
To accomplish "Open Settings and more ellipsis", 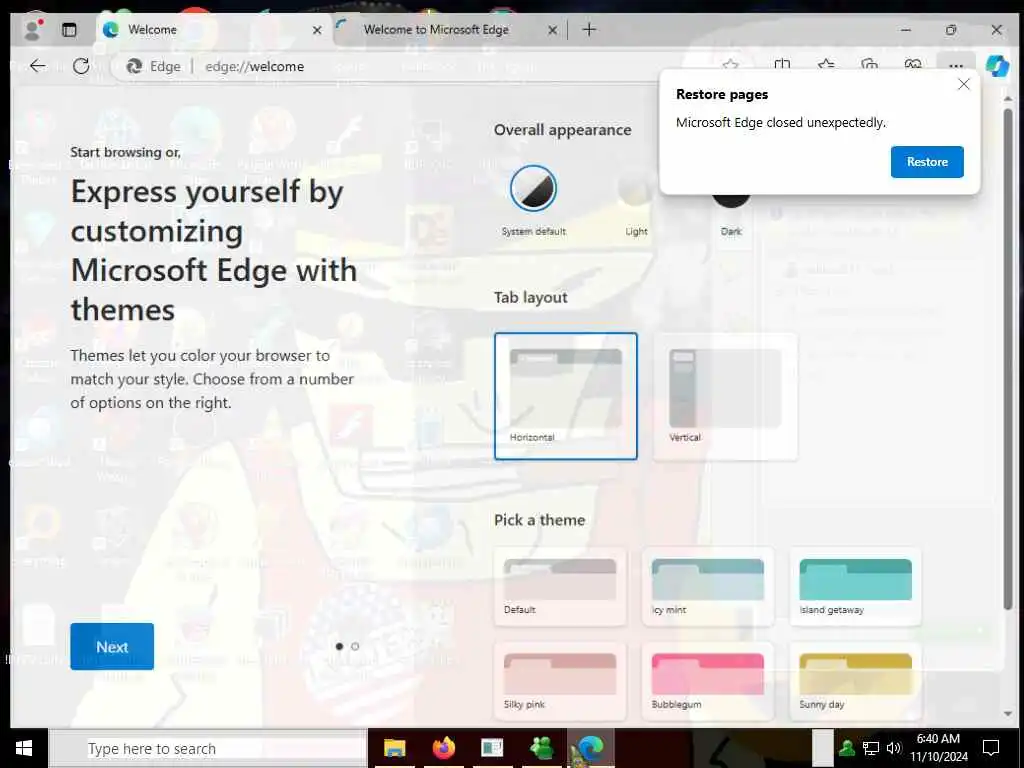I will pos(956,66).
